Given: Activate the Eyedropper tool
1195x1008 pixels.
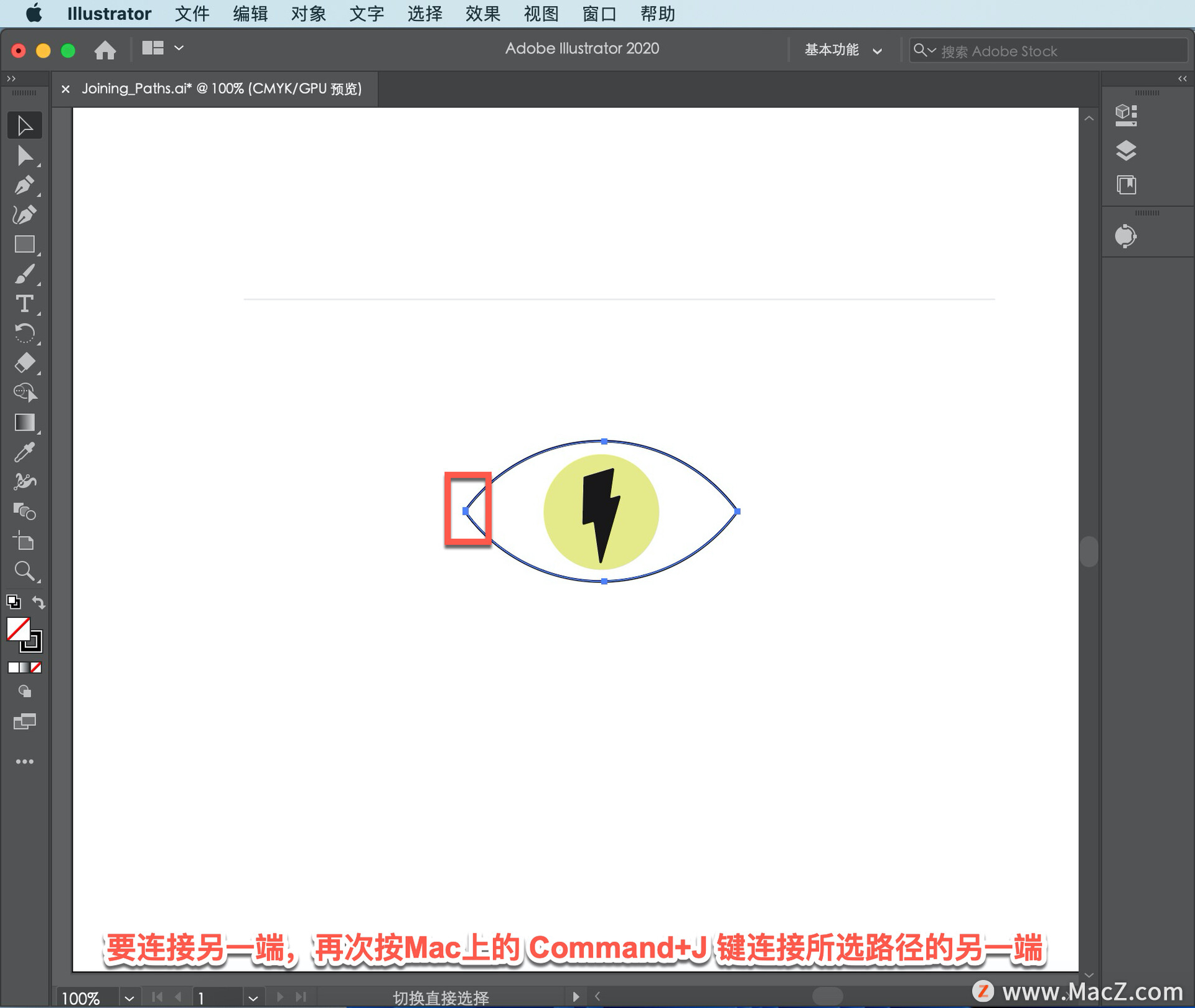Looking at the screenshot, I should [x=25, y=452].
